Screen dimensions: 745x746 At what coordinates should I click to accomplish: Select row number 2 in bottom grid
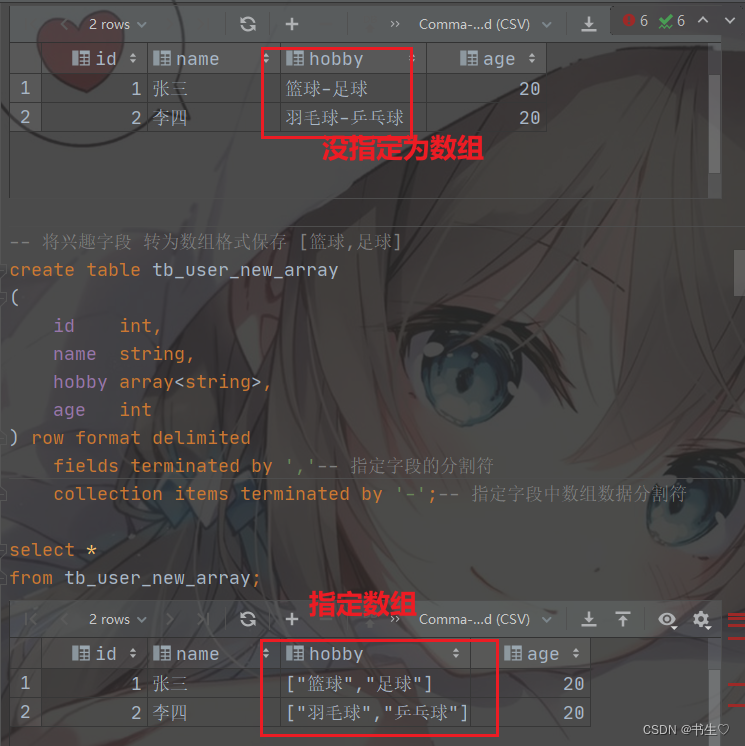pos(25,712)
